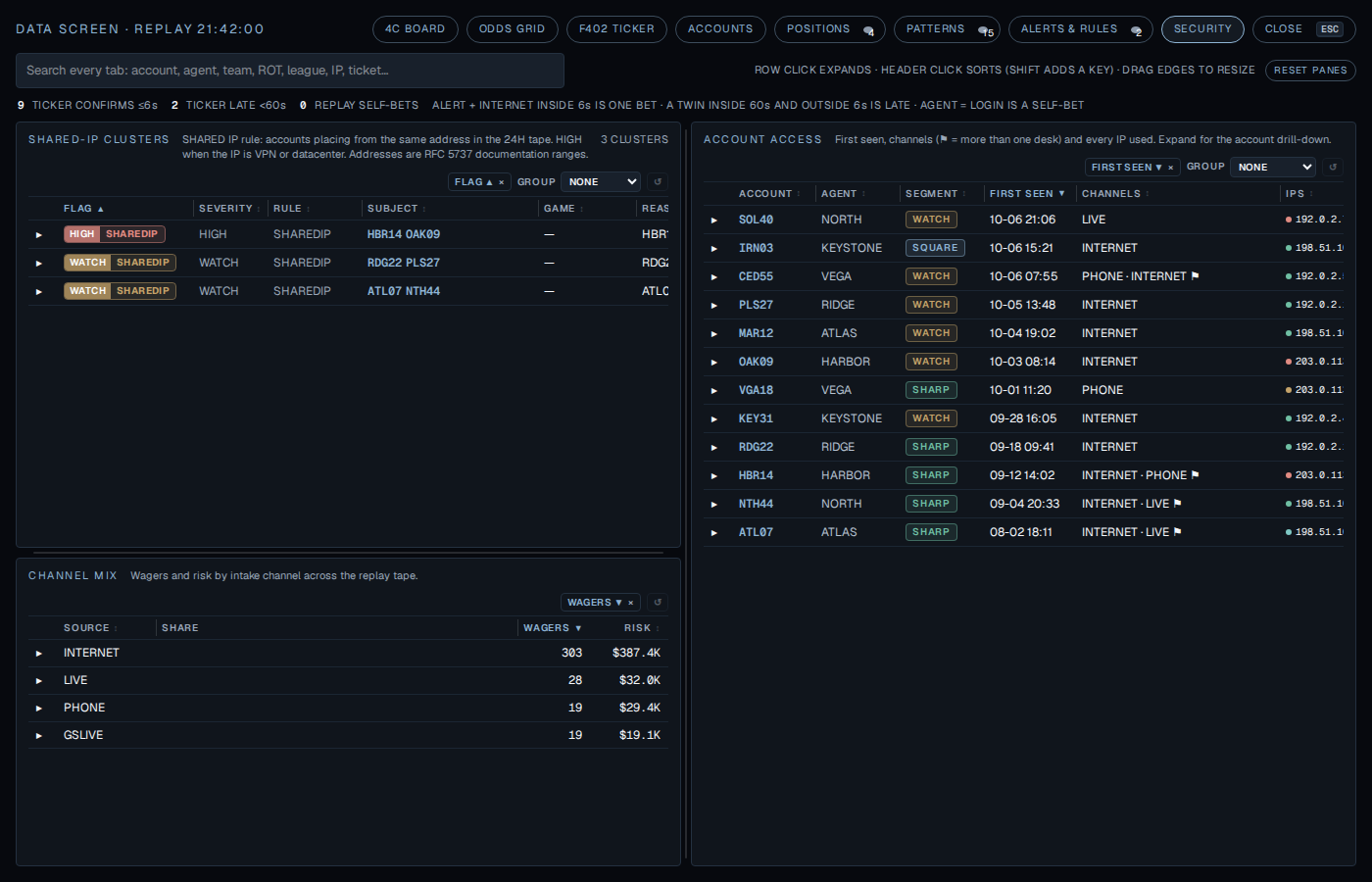1372x882 pixels.
Task: Expand the HBR14 OAK09 cluster row
Action: click(x=39, y=235)
